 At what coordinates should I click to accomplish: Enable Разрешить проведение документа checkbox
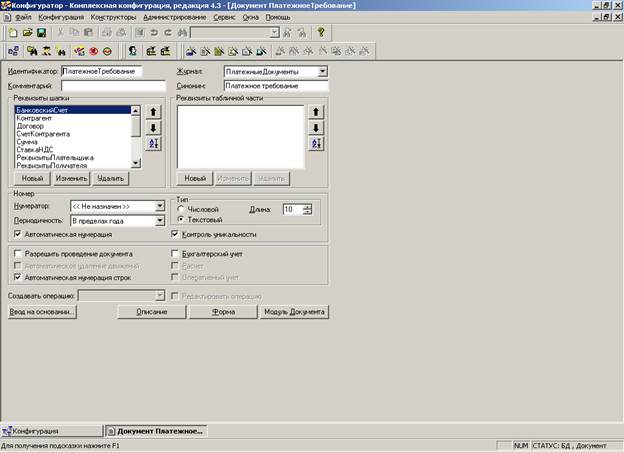(18, 254)
